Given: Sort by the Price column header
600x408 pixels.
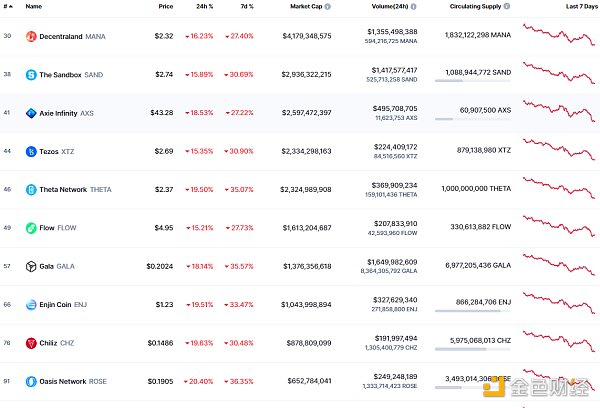Looking at the screenshot, I should point(165,6).
